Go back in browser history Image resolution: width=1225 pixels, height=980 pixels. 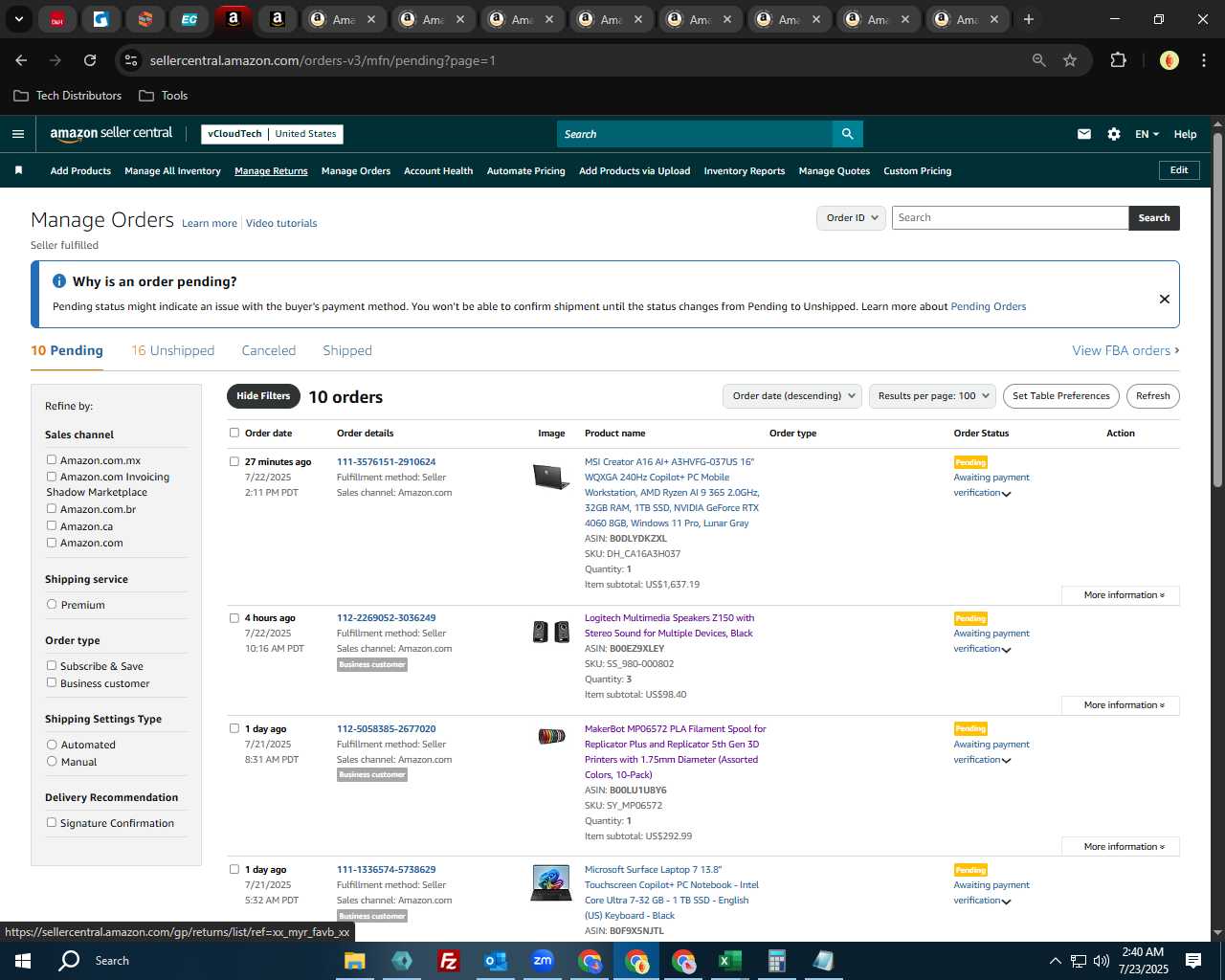[x=21, y=60]
